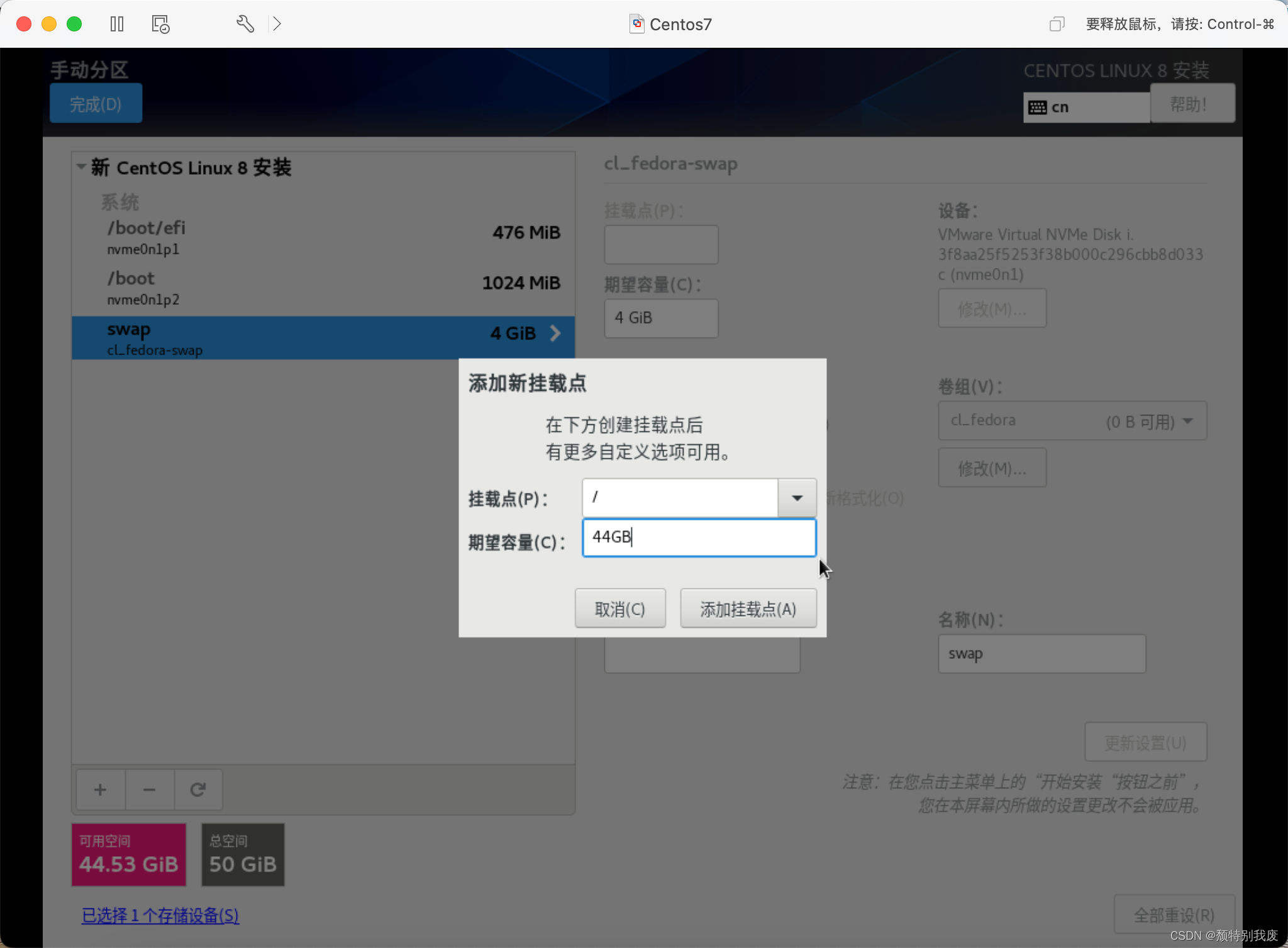Click the available space 44.53 GiB box

tap(129, 855)
